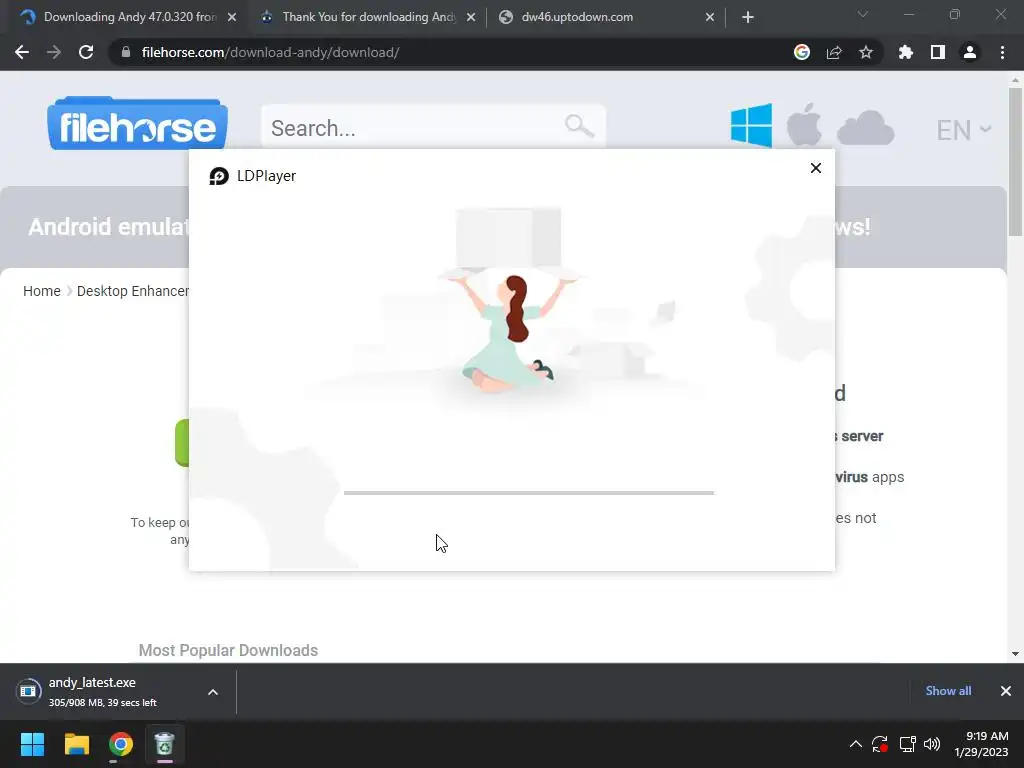The height and width of the screenshot is (768, 1024).
Task: Open the volume speaker tray icon
Action: 932,744
